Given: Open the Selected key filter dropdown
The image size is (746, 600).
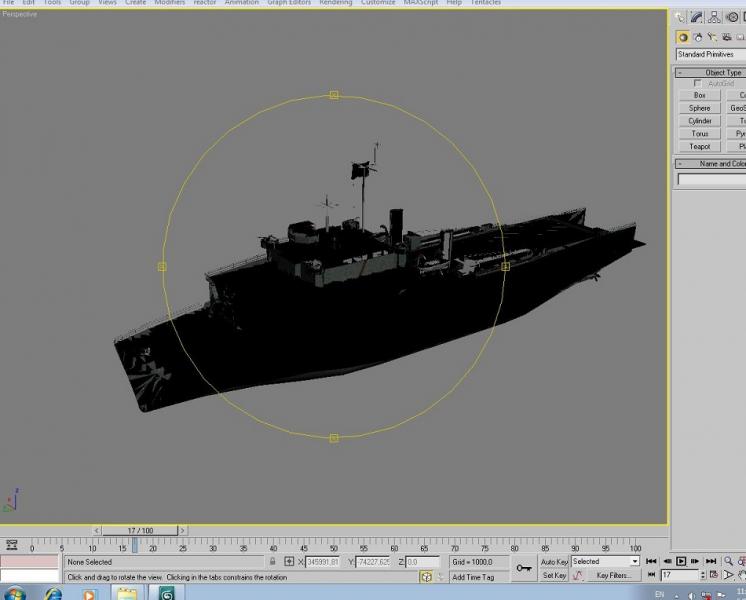Looking at the screenshot, I should pyautogui.click(x=605, y=562).
